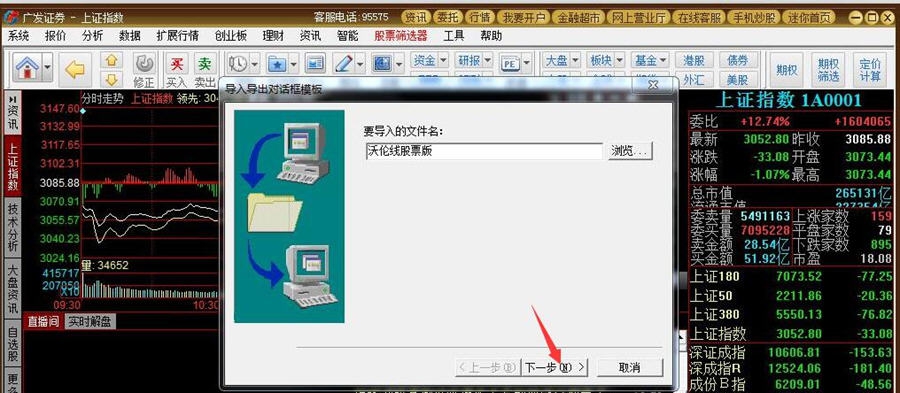
Task: Click the 债券 toolbar button
Action: (x=739, y=60)
